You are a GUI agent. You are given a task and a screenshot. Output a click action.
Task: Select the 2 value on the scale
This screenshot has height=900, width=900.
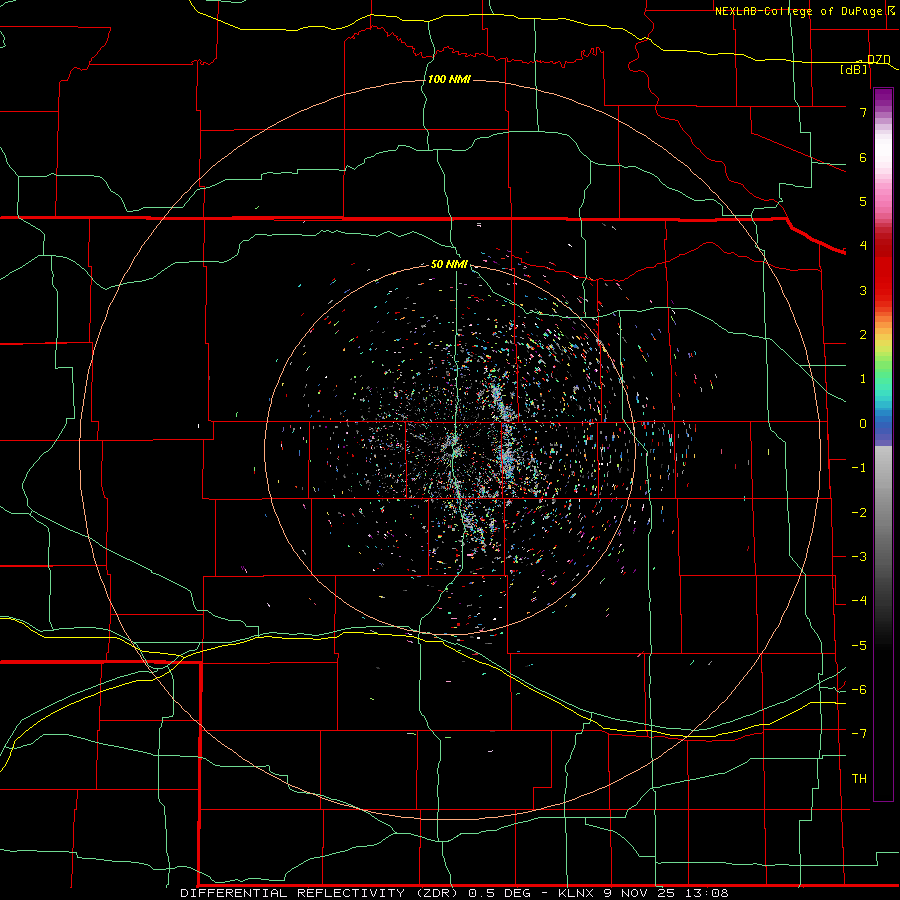(x=863, y=335)
